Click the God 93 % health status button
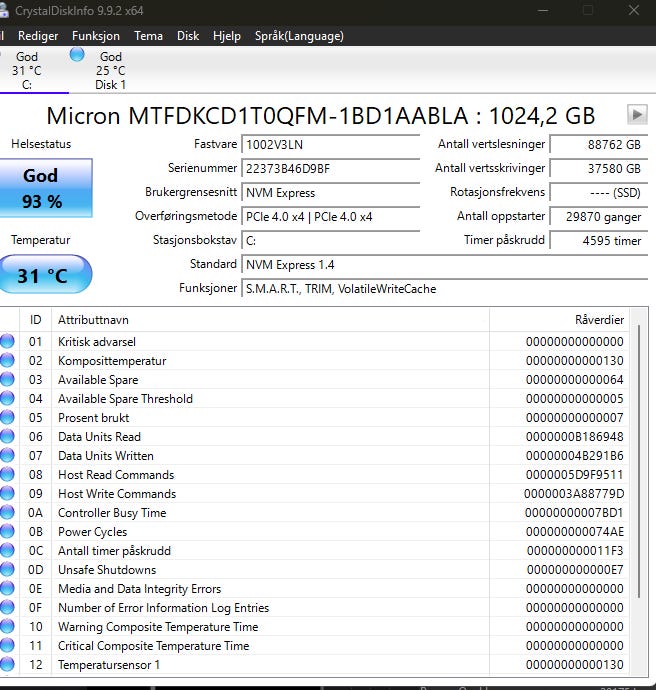 coord(45,188)
